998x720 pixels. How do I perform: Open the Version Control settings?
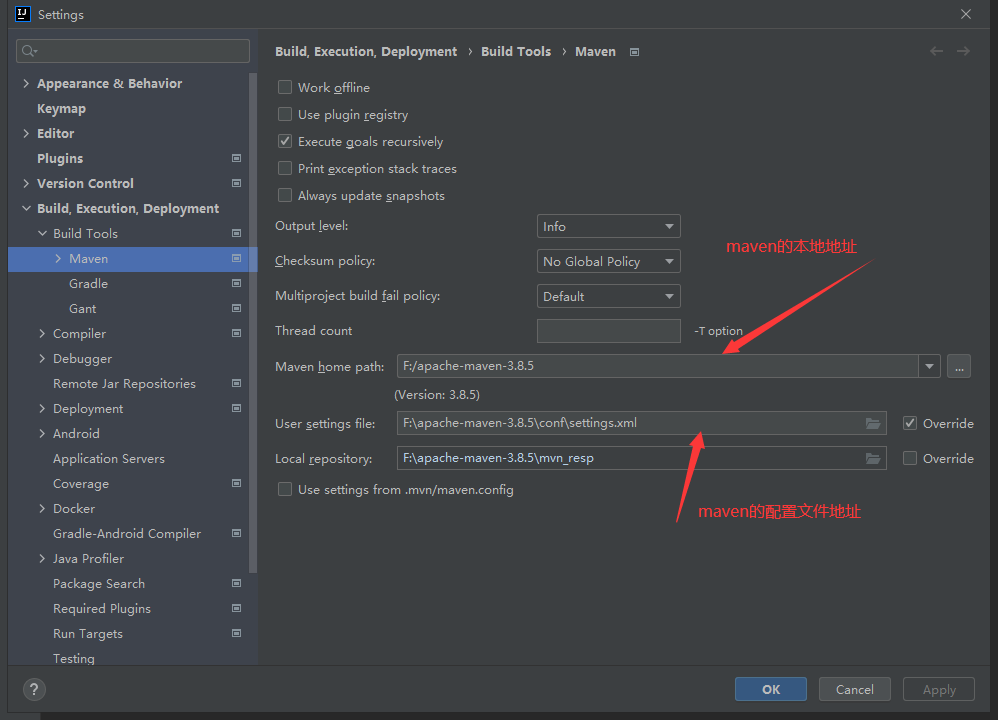[85, 184]
